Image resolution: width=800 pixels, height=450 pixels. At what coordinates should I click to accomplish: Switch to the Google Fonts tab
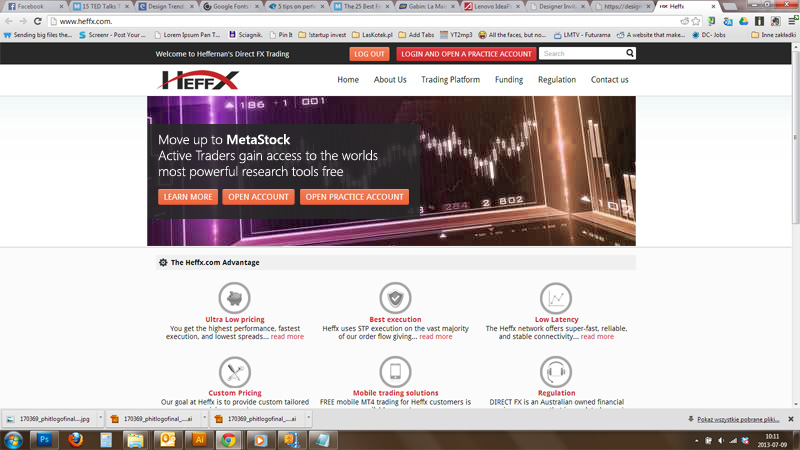coord(231,6)
